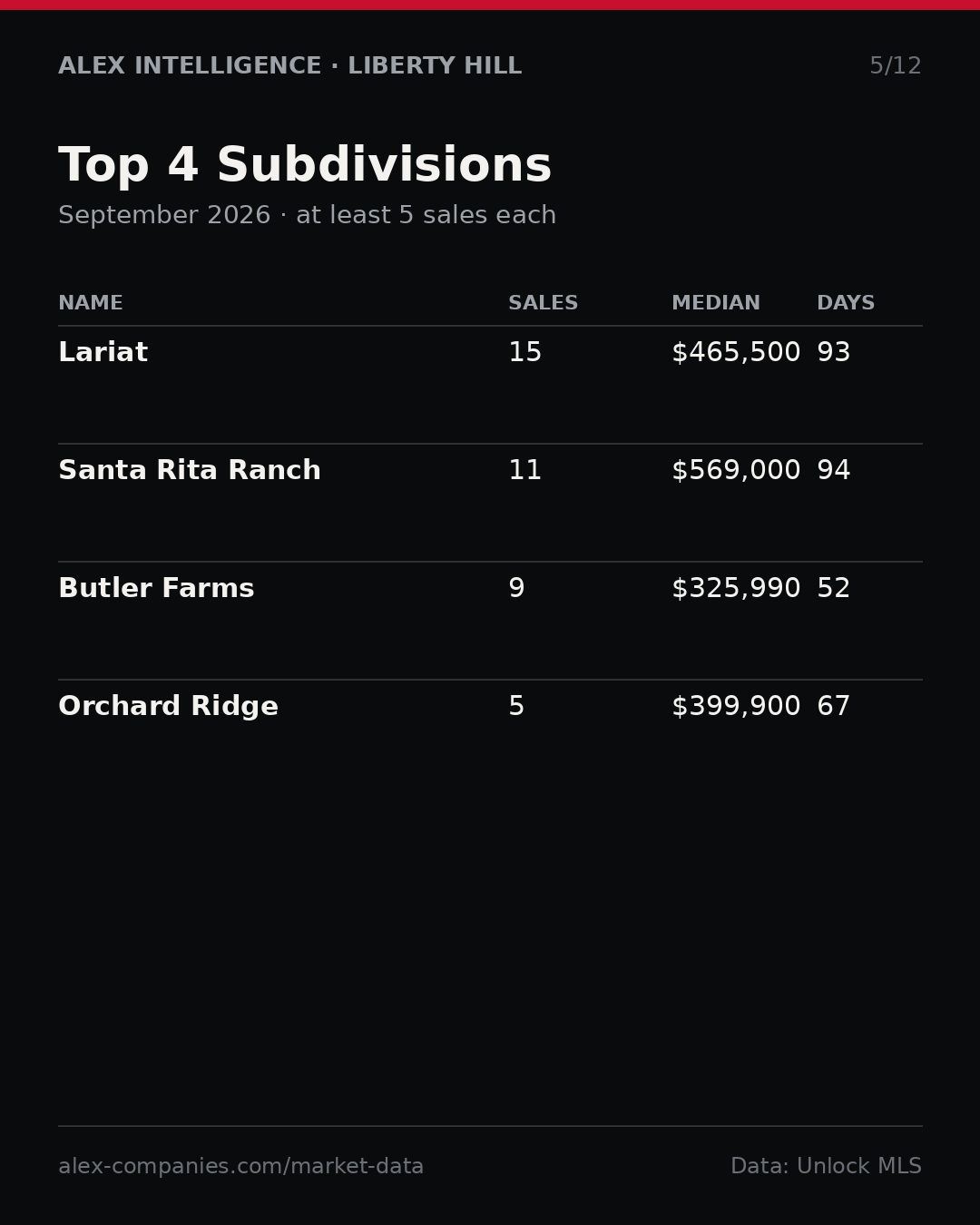Viewport: 980px width, 1225px height.
Task: Click the Orchard Ridge subdivision name
Action: pyautogui.click(x=168, y=707)
